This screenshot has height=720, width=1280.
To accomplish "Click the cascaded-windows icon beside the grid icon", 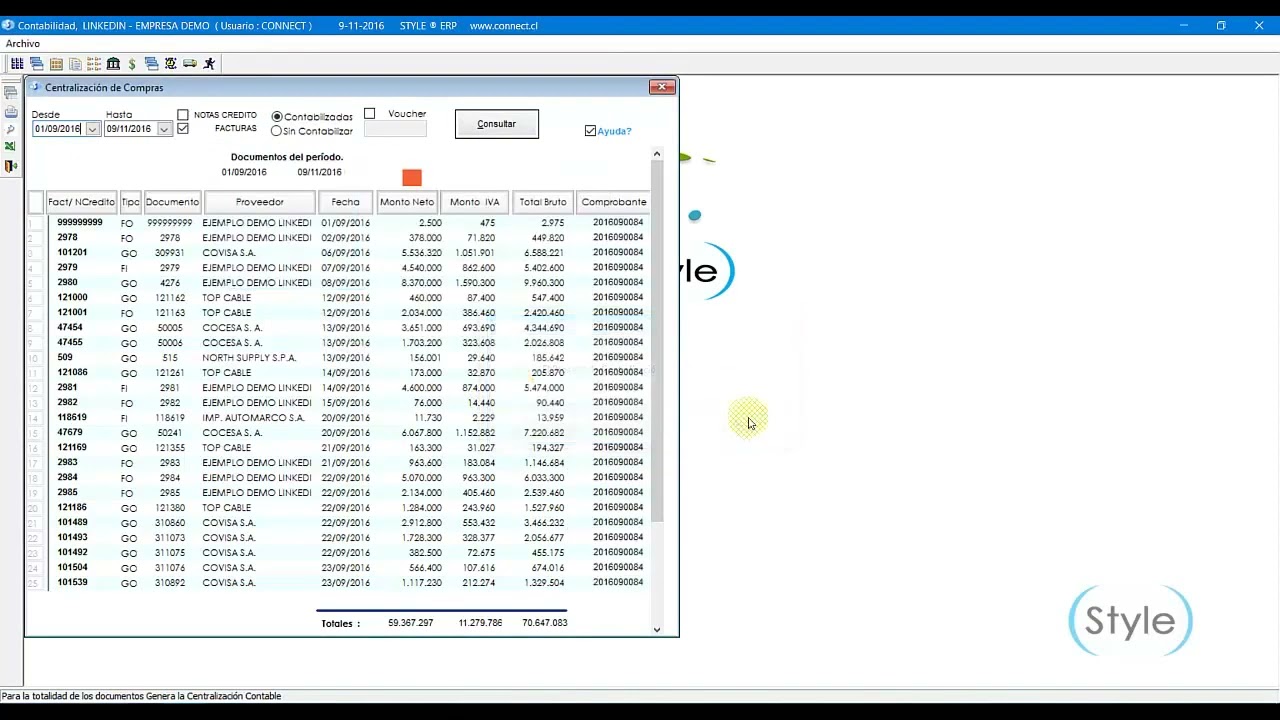I will pos(36,64).
